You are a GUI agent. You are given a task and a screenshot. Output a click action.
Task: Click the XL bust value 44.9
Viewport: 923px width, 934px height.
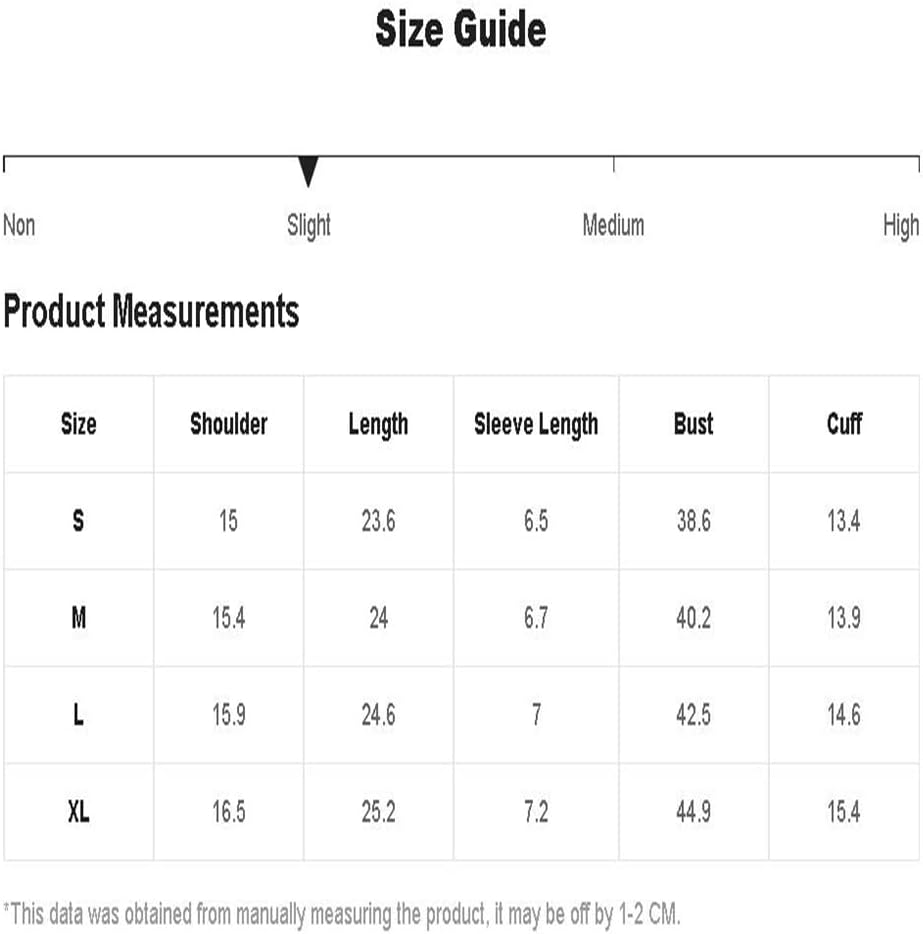[x=693, y=811]
